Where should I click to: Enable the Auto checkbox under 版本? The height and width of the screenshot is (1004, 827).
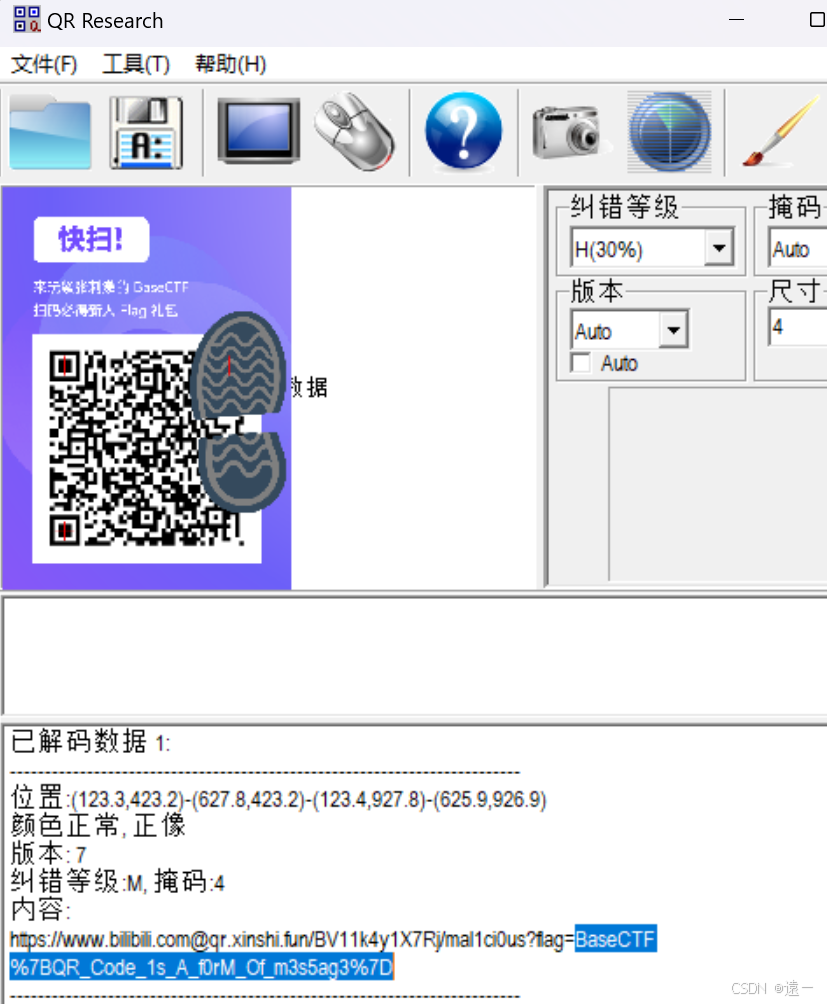tap(580, 363)
